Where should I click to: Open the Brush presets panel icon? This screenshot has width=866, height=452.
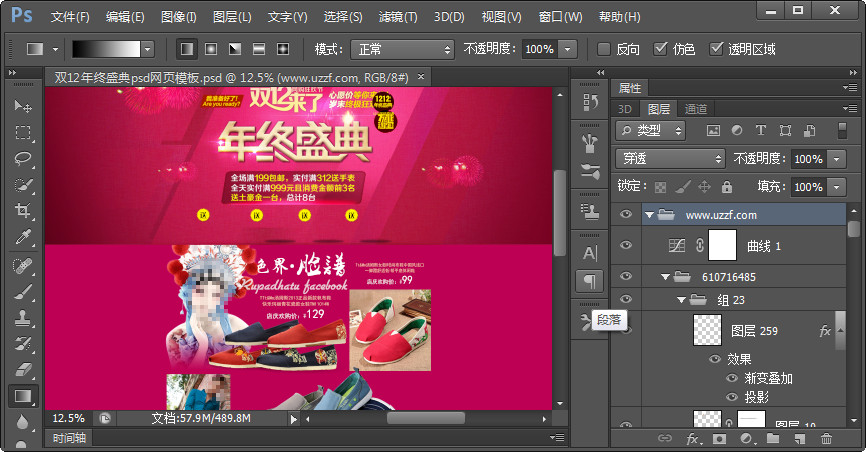coord(590,171)
